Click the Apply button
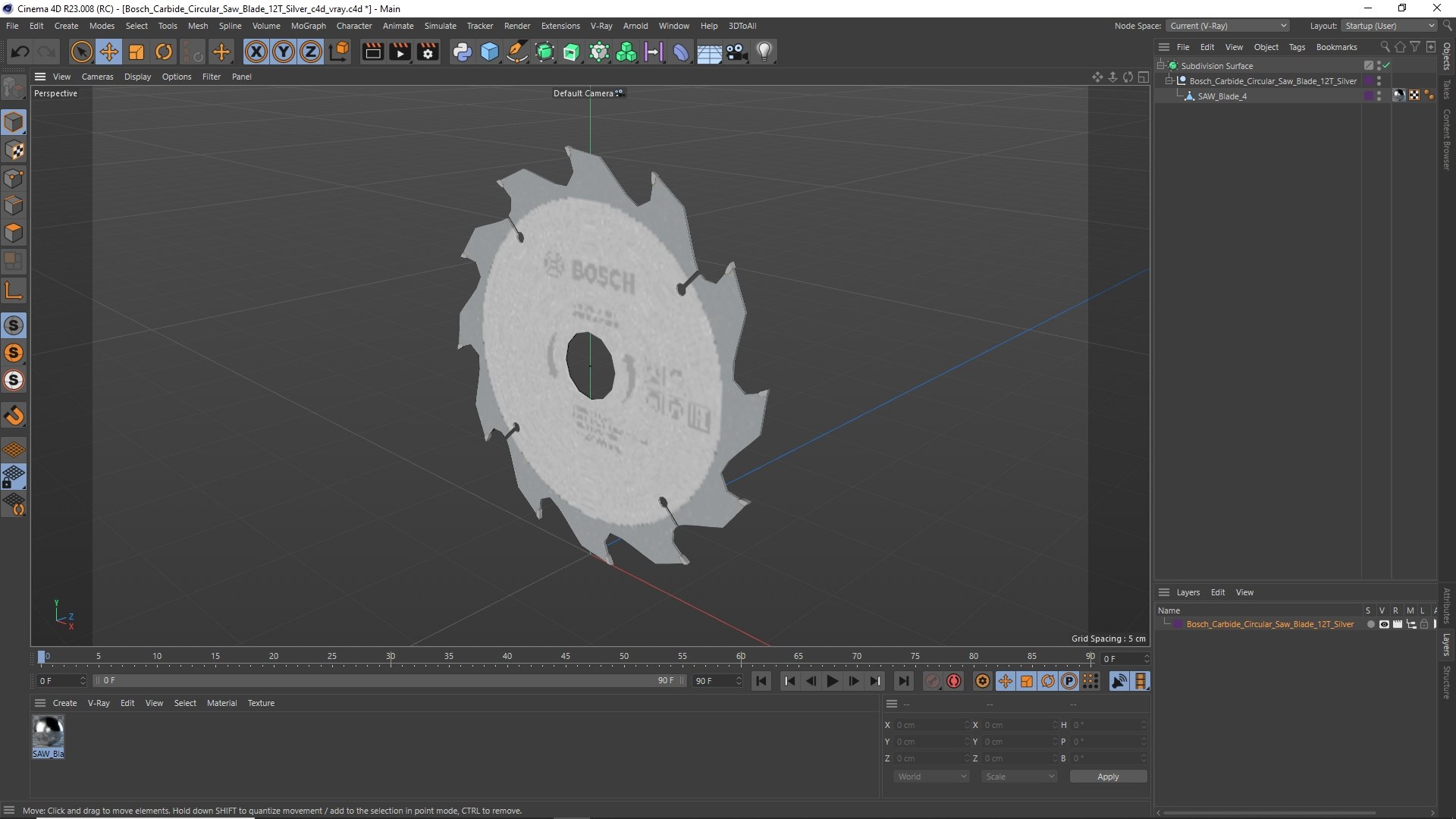Viewport: 1456px width, 819px height. 1108,777
